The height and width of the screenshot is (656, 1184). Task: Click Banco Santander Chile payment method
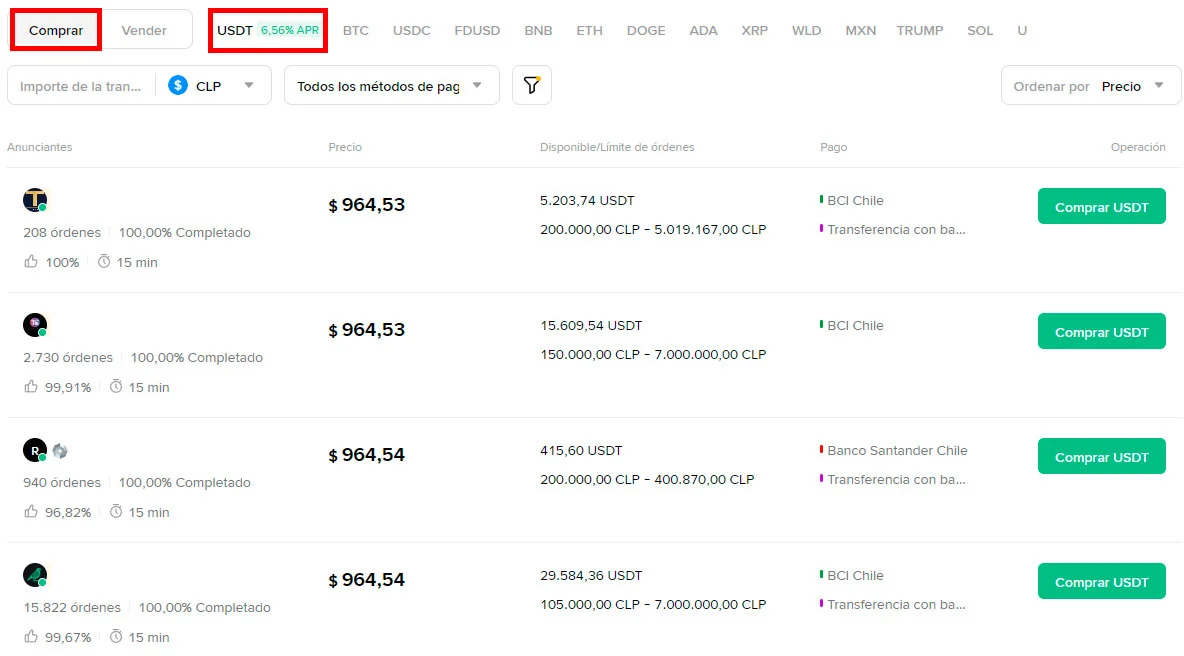click(x=897, y=451)
